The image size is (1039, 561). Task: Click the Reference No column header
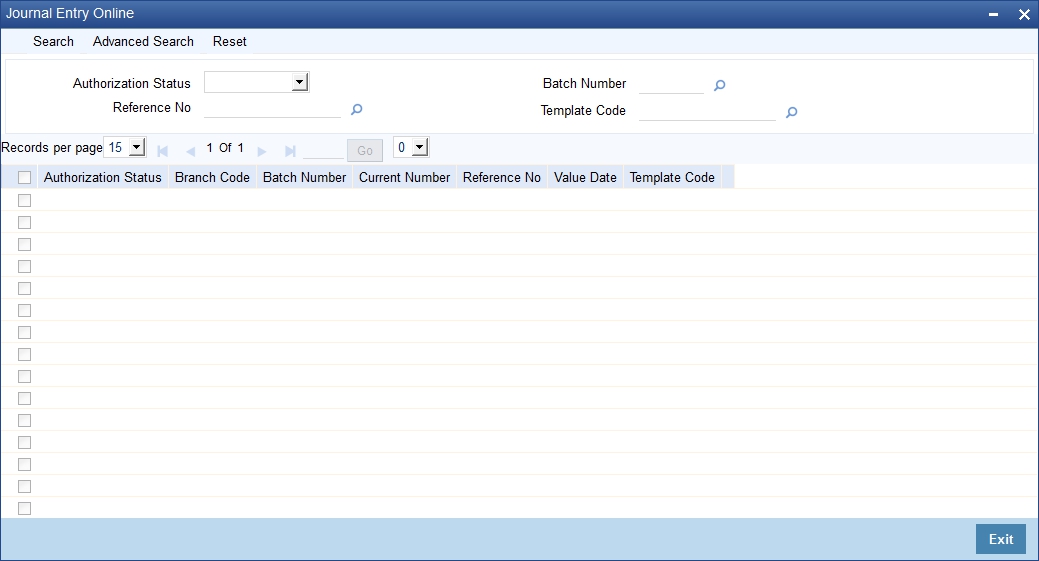(x=502, y=178)
